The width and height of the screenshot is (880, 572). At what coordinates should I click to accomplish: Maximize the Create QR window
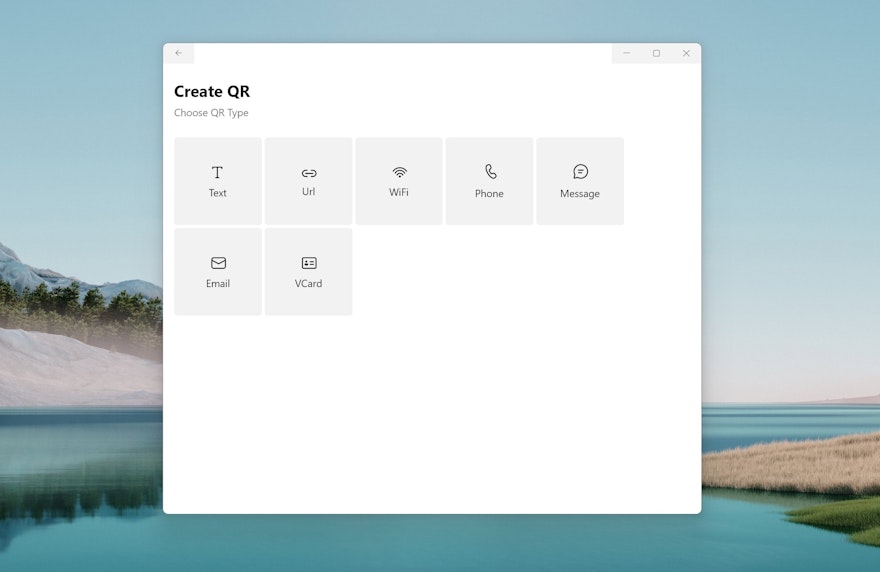click(x=656, y=53)
